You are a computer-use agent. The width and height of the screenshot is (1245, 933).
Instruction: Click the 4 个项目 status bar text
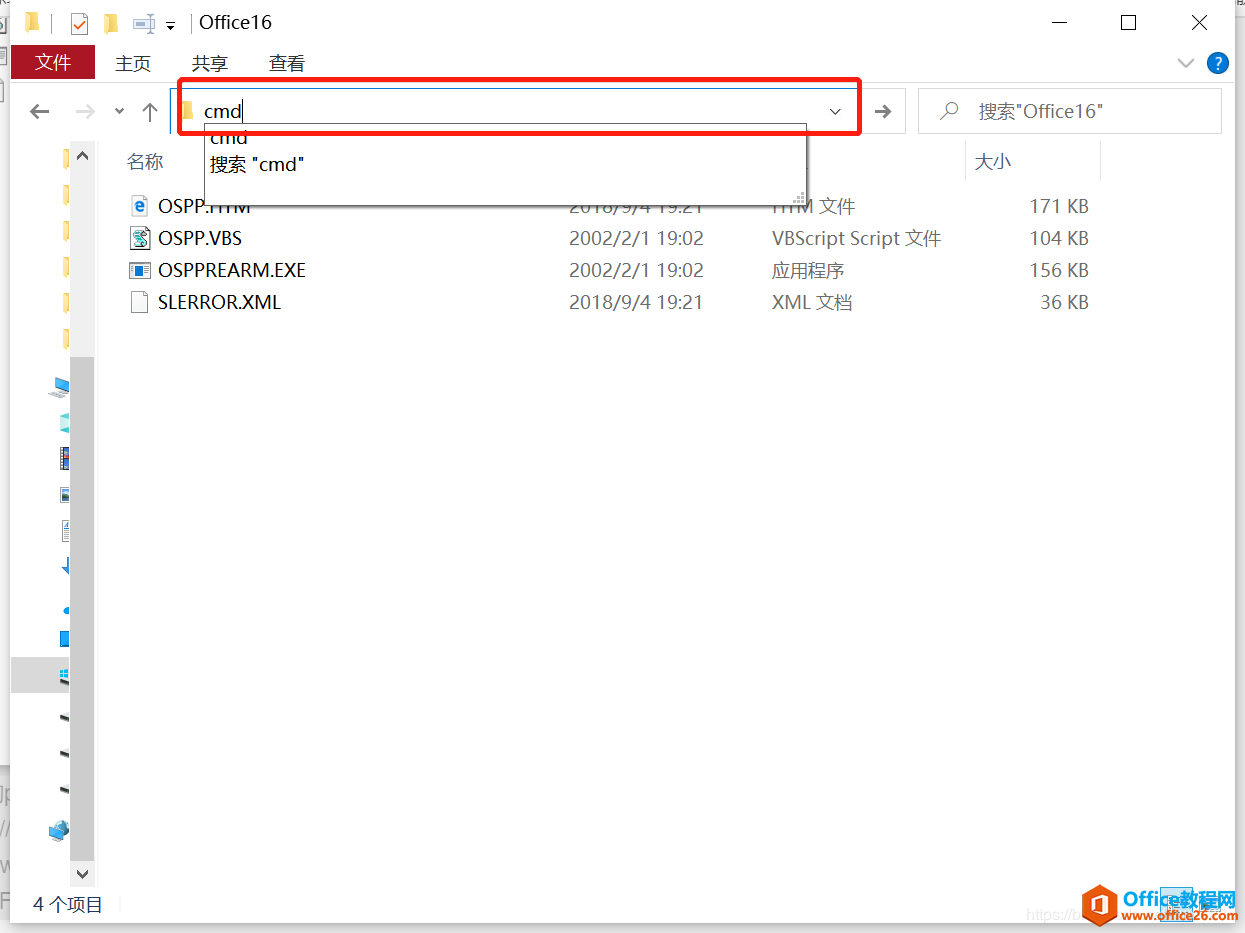click(68, 904)
